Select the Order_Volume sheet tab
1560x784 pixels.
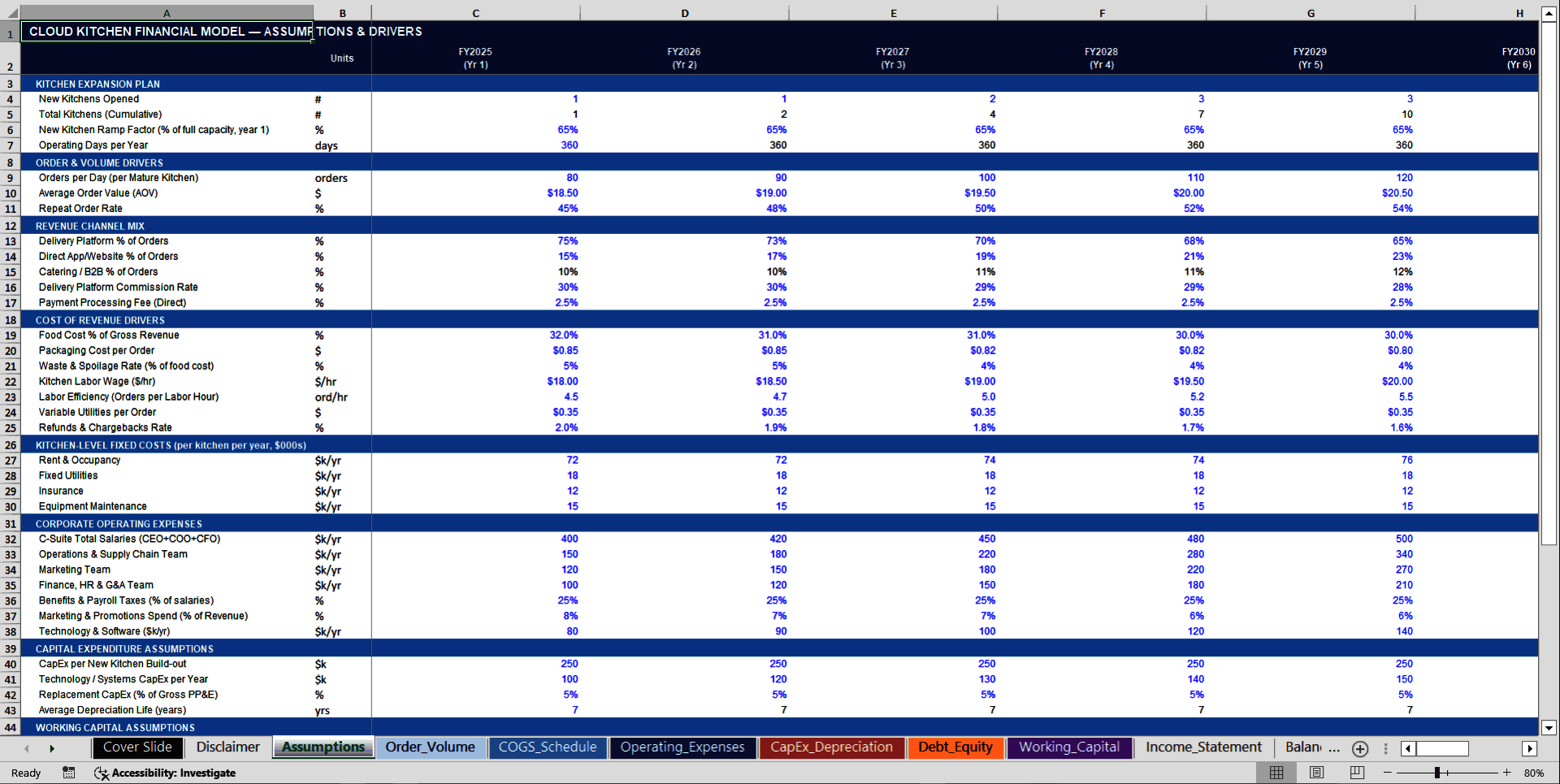coord(431,747)
